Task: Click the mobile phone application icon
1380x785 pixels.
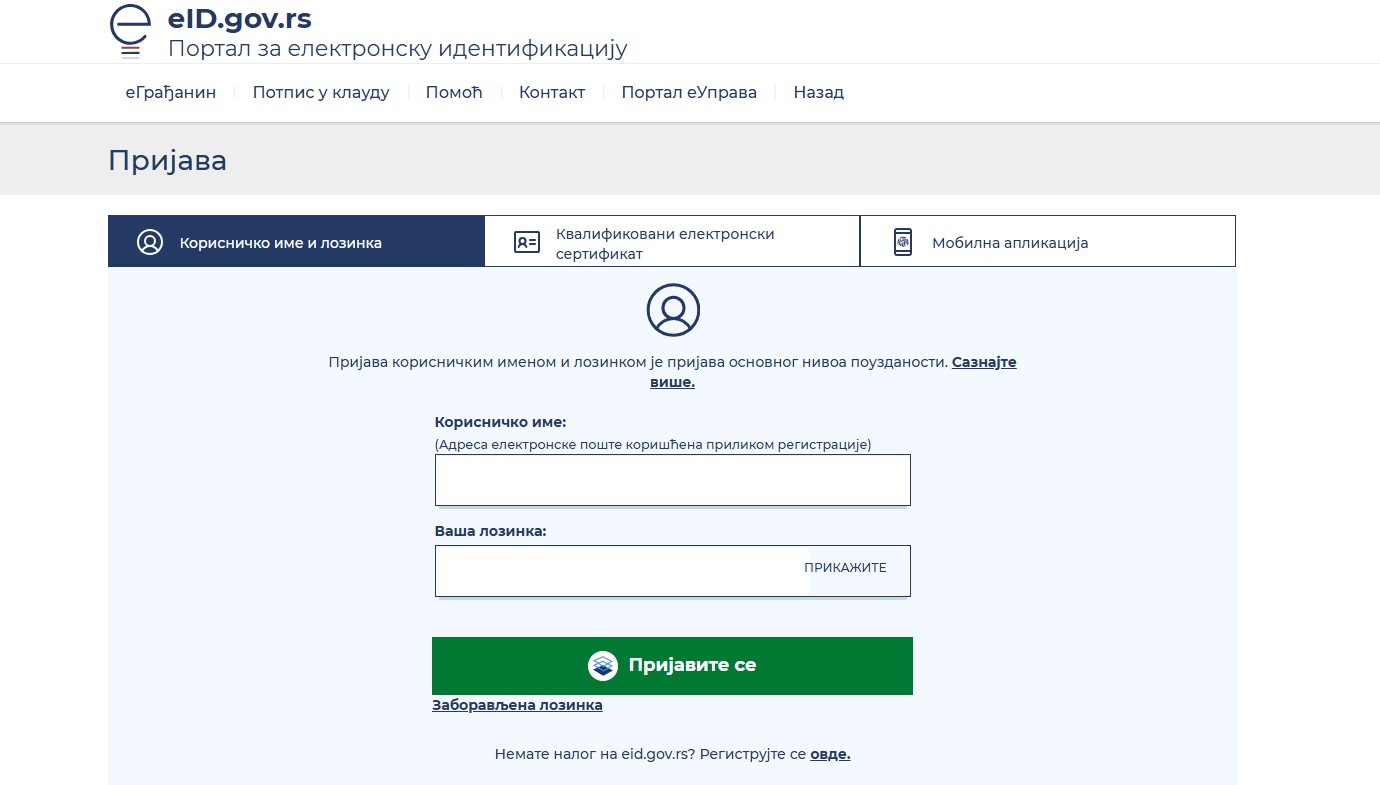Action: click(903, 242)
